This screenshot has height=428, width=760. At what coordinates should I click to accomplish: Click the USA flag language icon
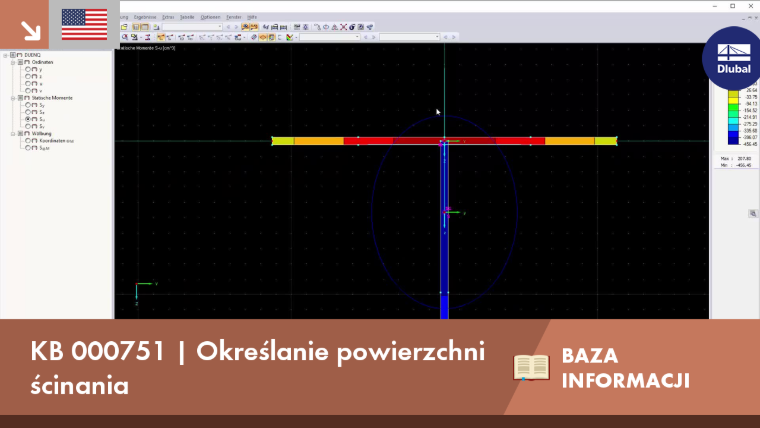[x=84, y=24]
